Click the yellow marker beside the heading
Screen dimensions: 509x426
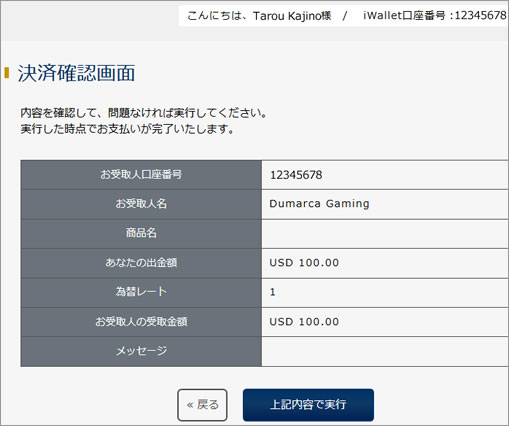tap(6, 73)
